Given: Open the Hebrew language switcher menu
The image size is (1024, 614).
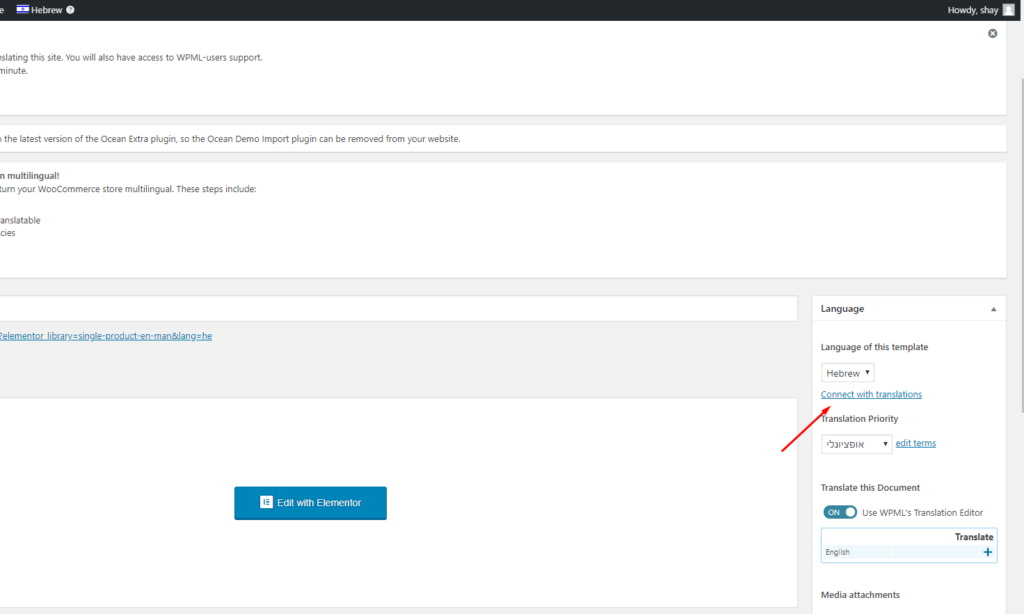Looking at the screenshot, I should point(45,10).
